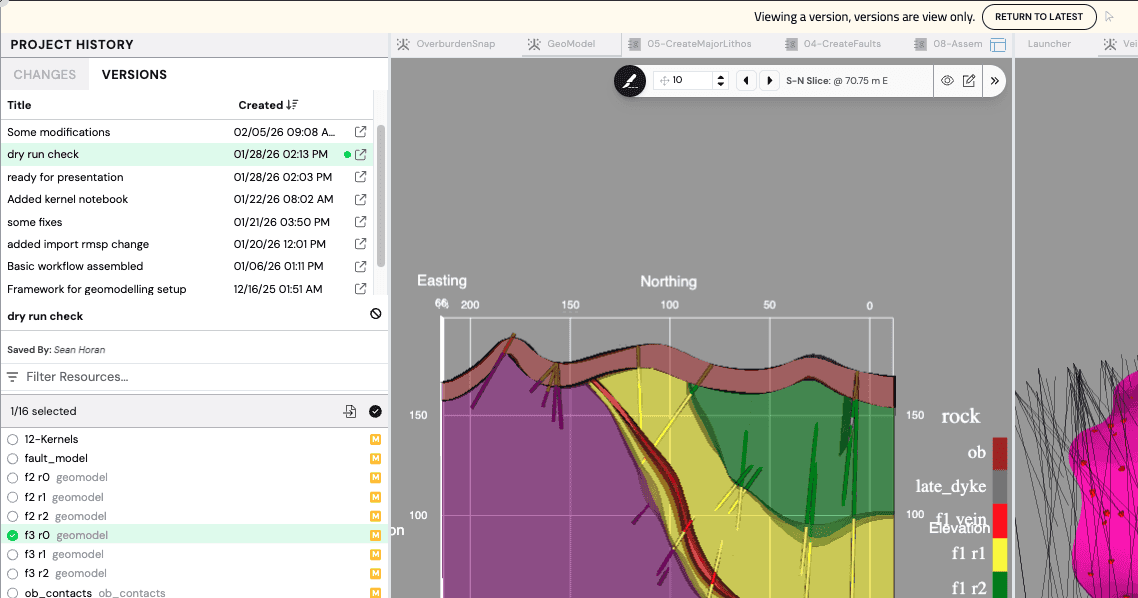Click the M badge on the f2 r1 row

tap(375, 497)
